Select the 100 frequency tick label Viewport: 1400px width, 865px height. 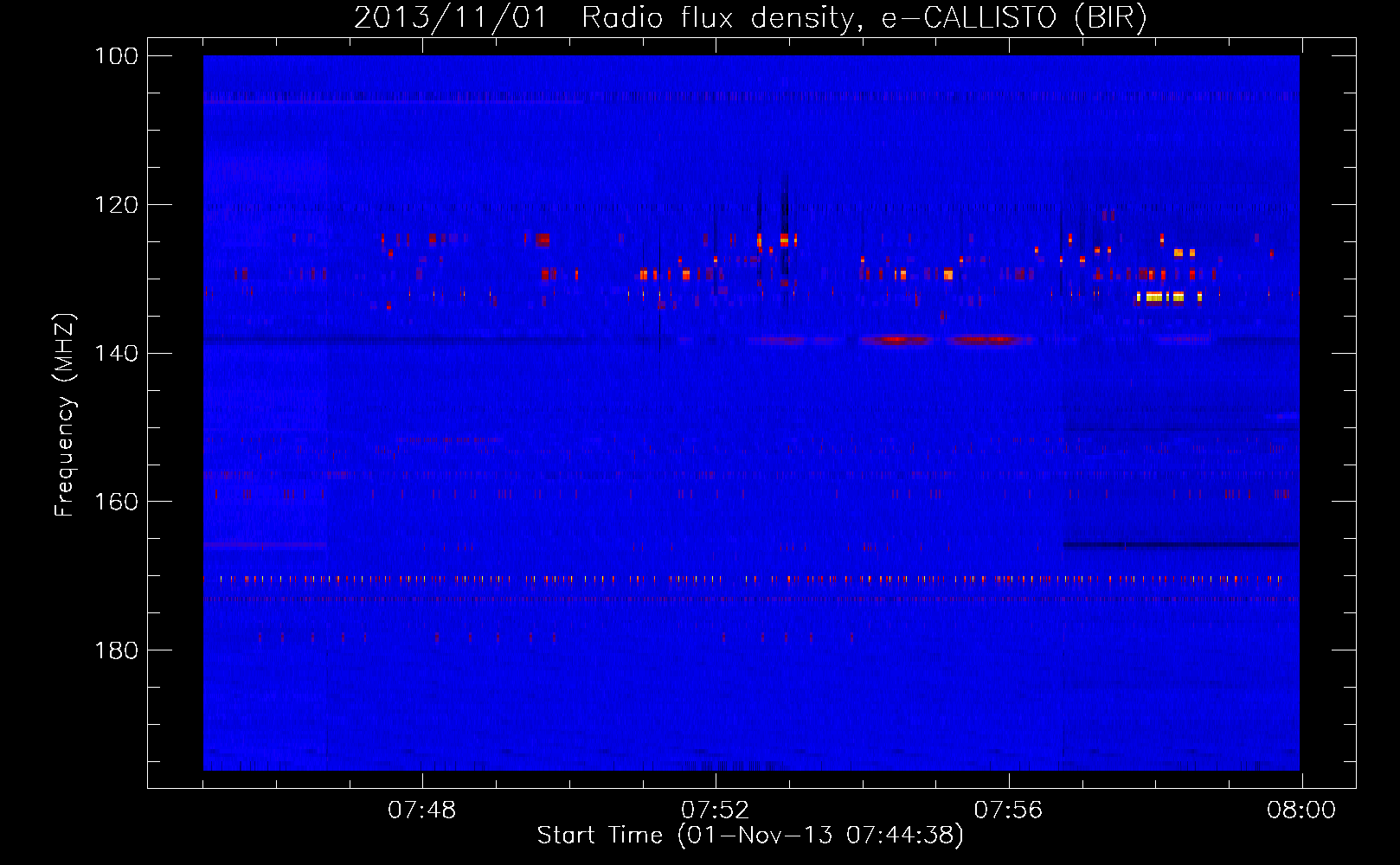117,56
